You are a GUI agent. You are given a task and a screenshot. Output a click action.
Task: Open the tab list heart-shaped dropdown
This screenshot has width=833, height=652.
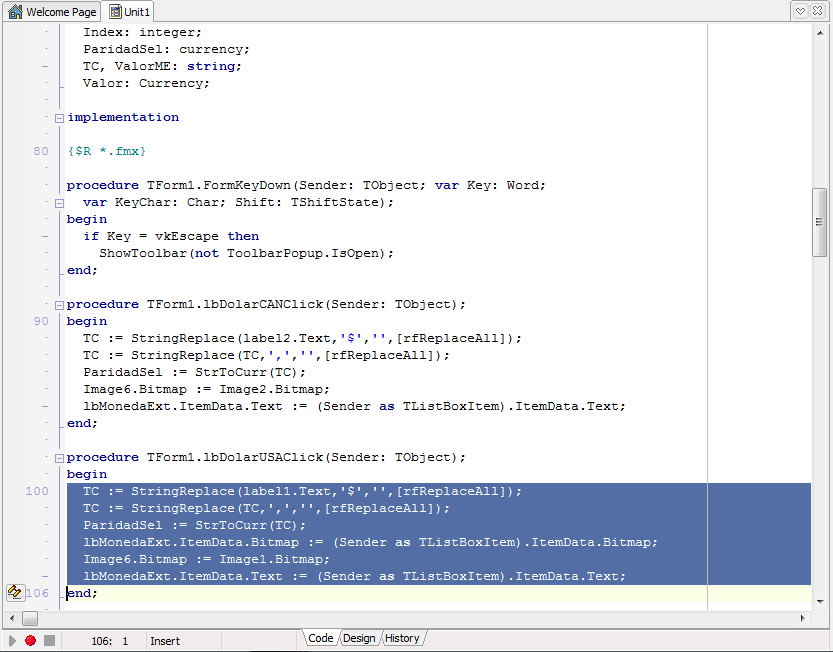[801, 11]
